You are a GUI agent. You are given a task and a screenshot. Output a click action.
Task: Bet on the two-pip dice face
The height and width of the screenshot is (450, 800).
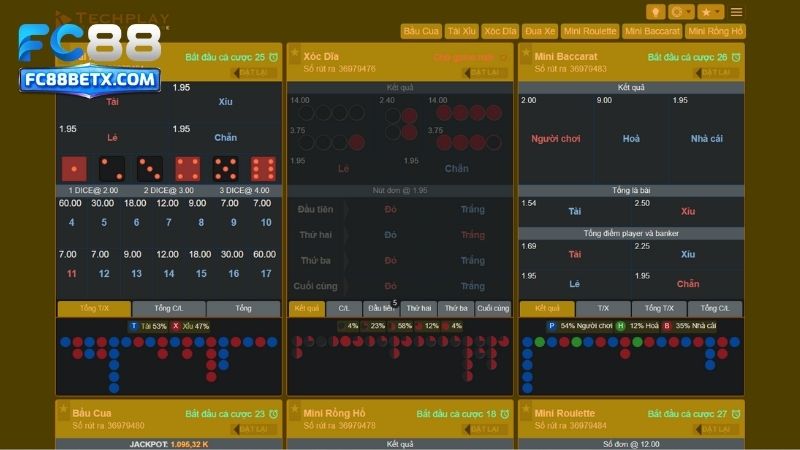pyautogui.click(x=112, y=169)
